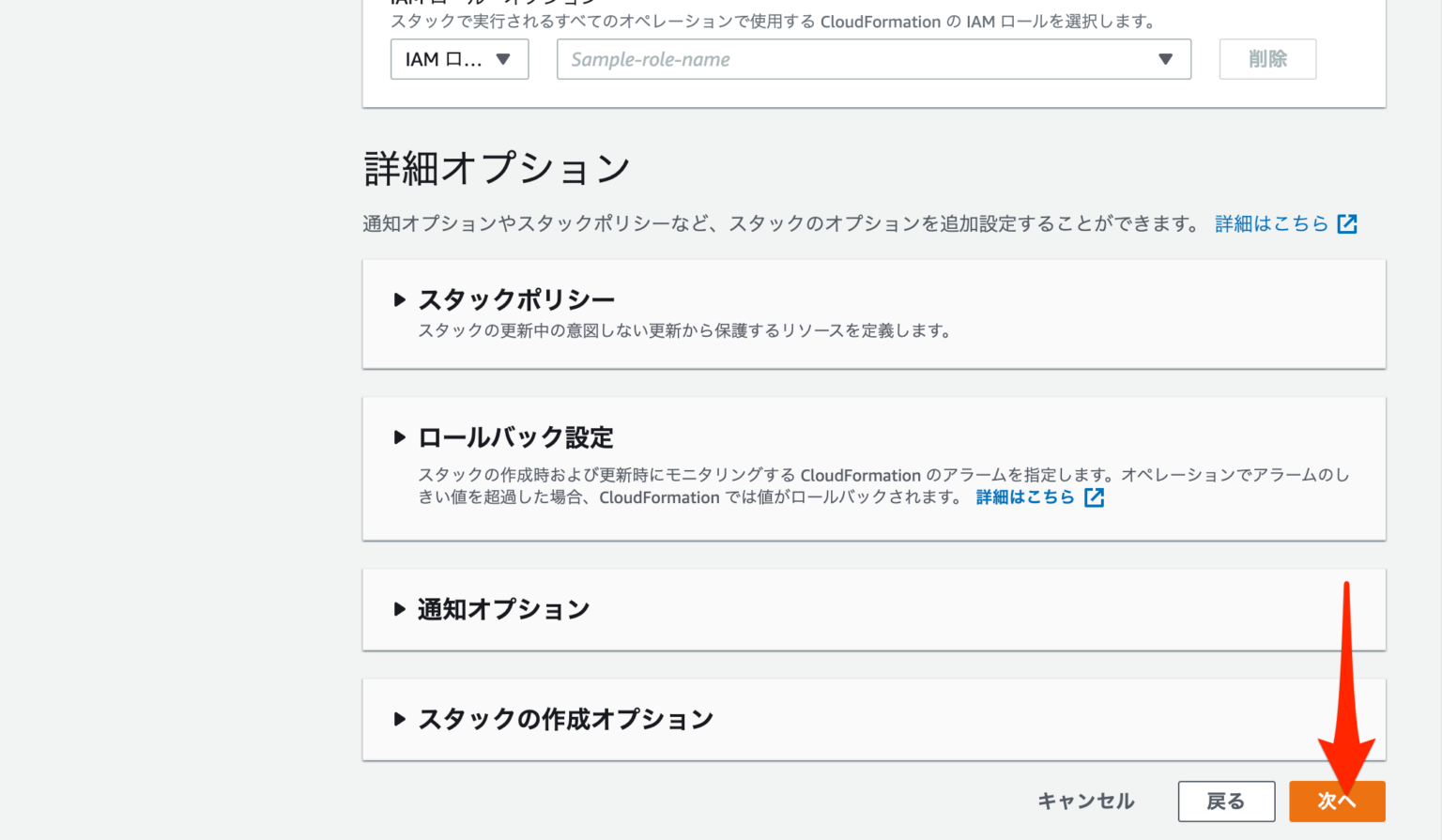Expand the スタックの作成オプション section title
This screenshot has width=1442, height=840.
pos(565,720)
